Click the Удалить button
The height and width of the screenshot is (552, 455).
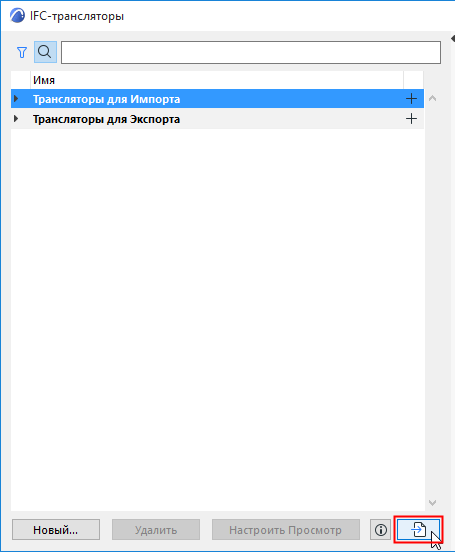click(156, 529)
